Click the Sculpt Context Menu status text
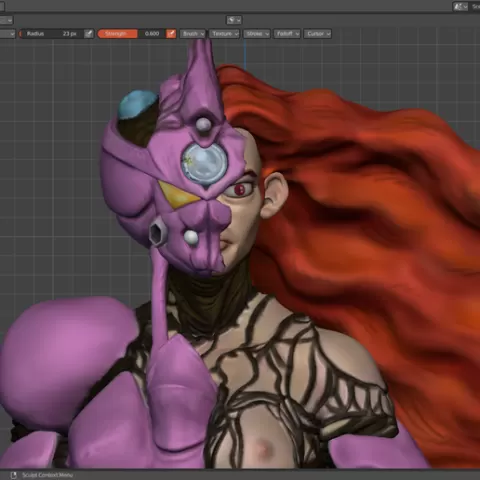Screen dimensions: 480x480 coord(47,475)
